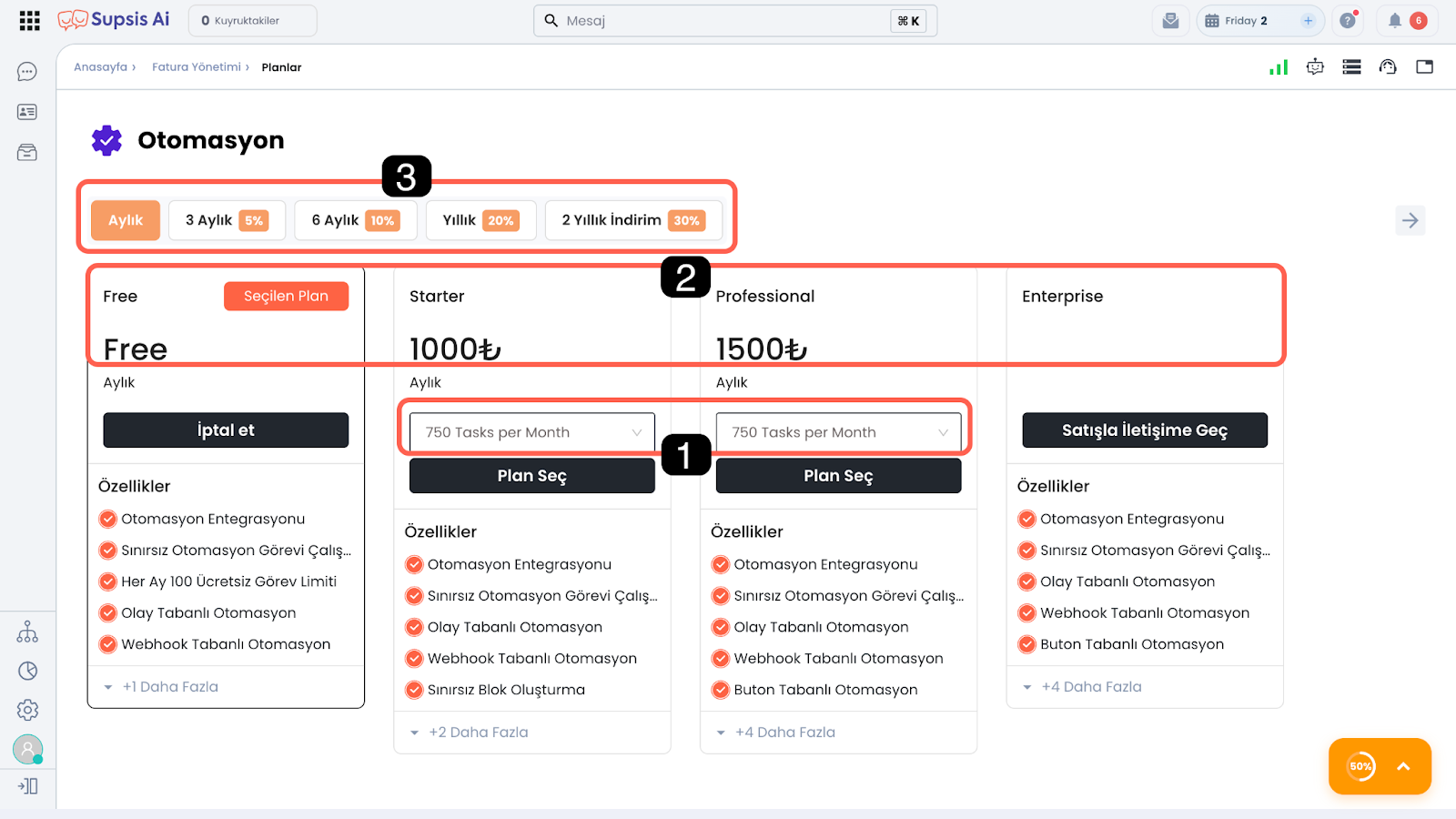This screenshot has height=819, width=1456.
Task: Open the contacts card sidebar icon
Action: [27, 112]
